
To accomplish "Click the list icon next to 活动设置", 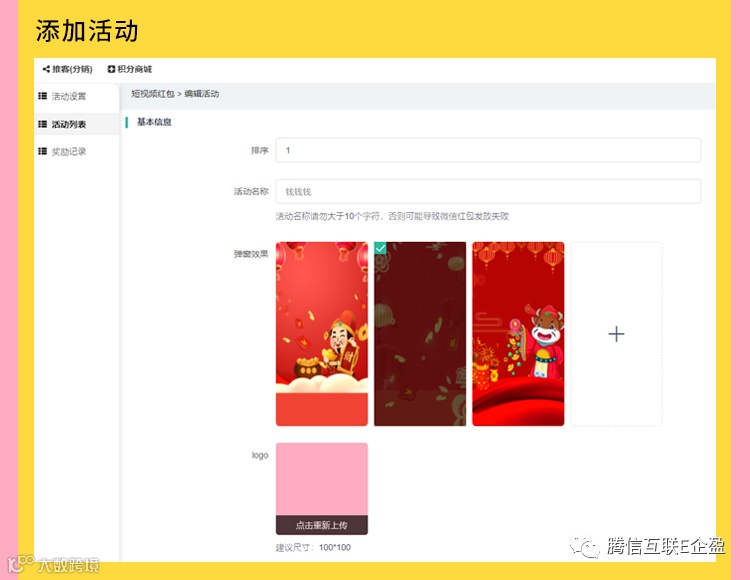I will (x=43, y=96).
